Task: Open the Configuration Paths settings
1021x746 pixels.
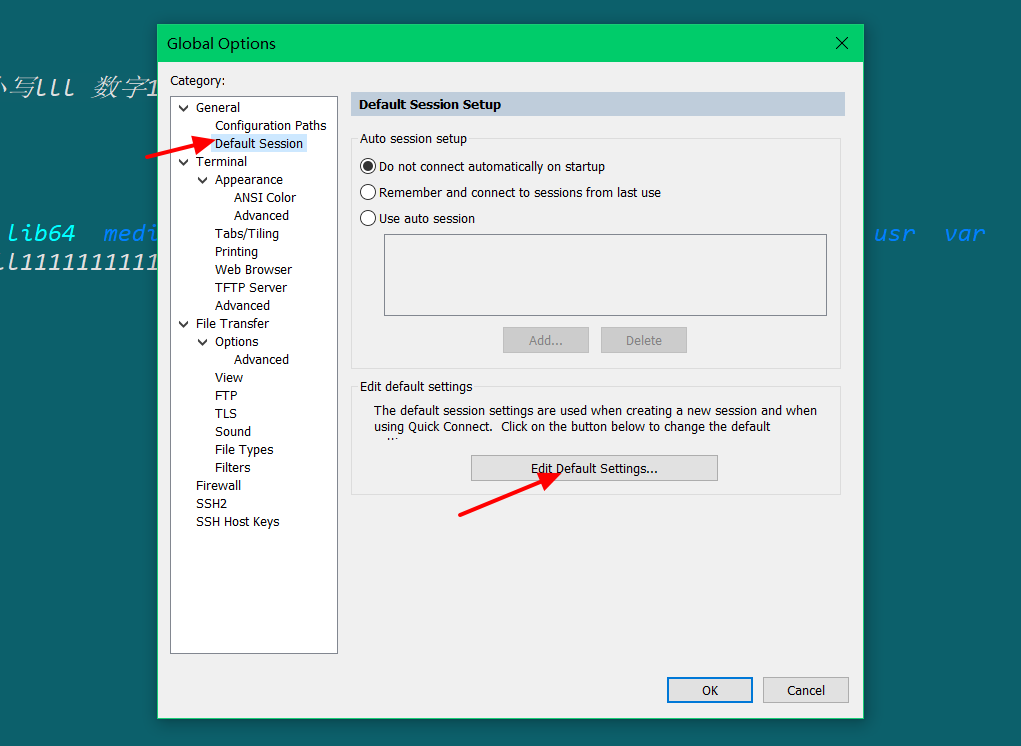Action: pos(270,125)
